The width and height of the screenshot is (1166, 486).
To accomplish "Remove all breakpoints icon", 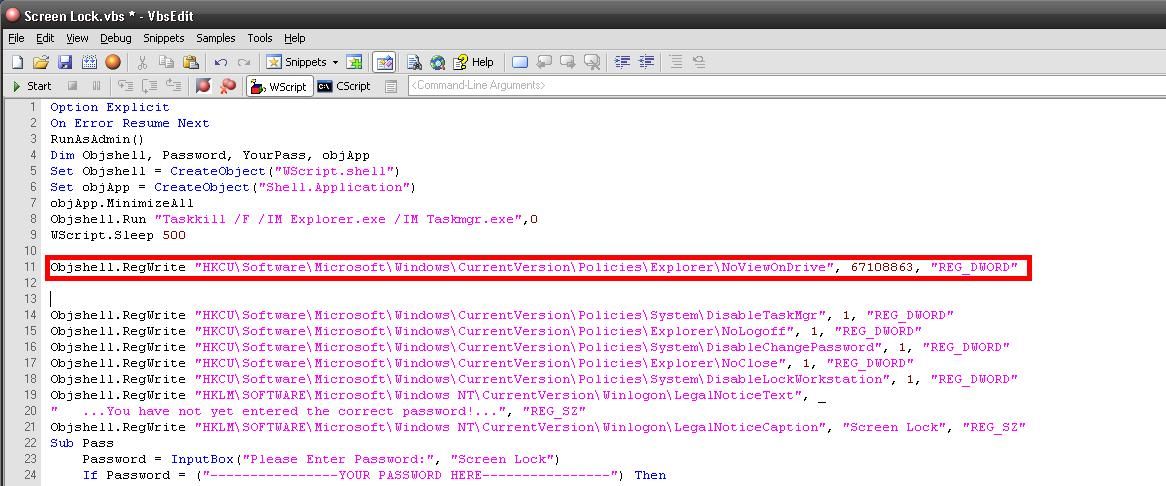I will 228,86.
